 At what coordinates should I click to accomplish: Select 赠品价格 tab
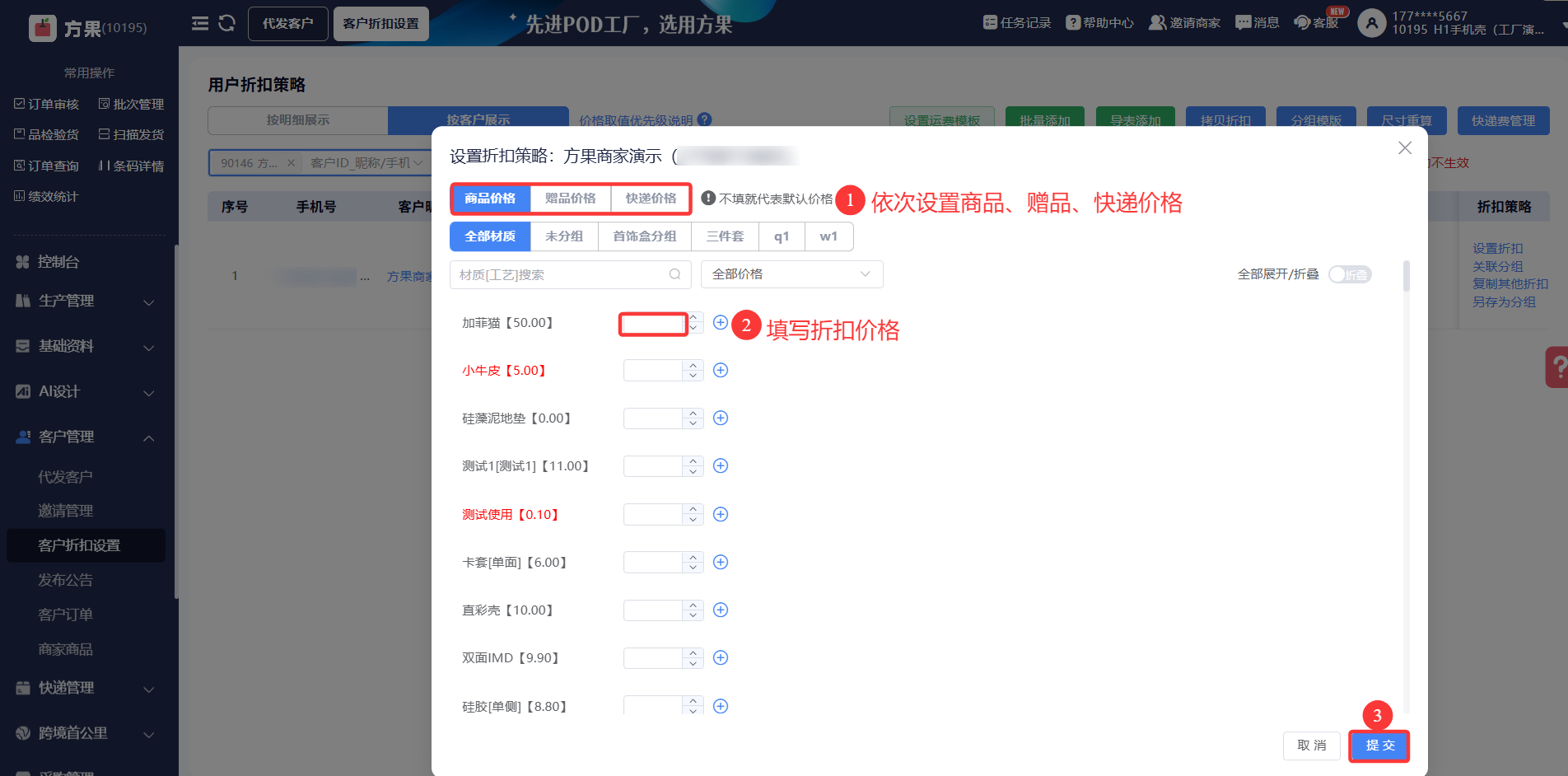pyautogui.click(x=571, y=199)
